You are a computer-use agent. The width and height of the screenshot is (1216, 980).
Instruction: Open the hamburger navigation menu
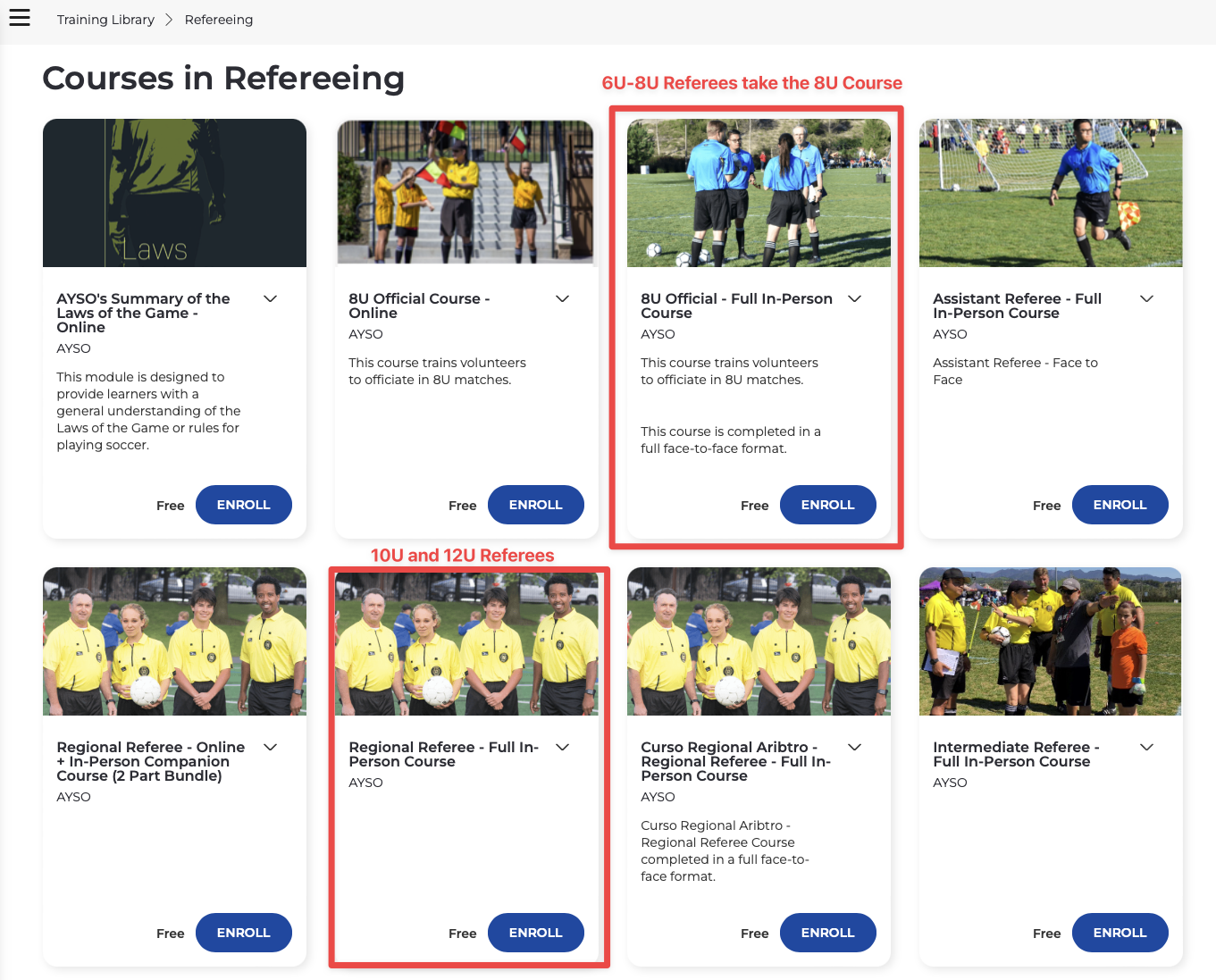coord(20,18)
